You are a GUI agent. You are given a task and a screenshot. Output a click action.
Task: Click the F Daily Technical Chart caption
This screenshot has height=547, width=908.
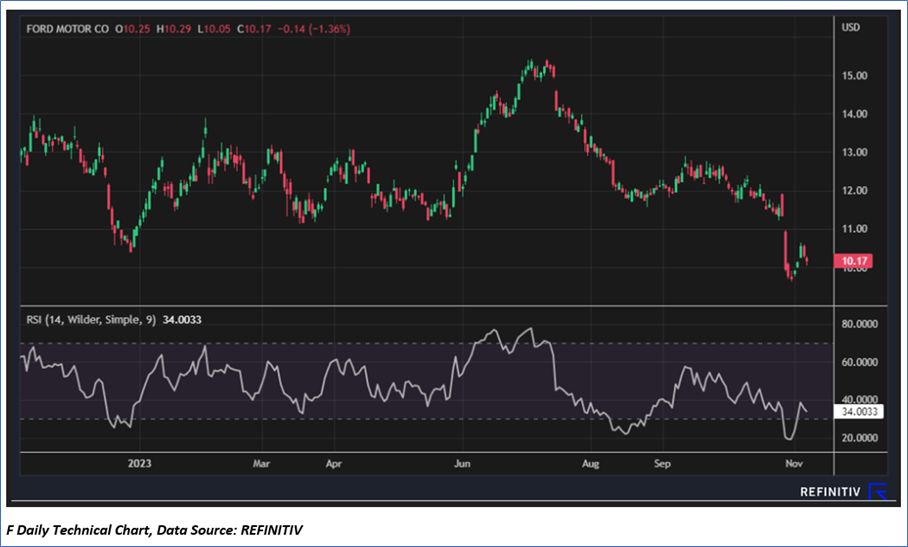[155, 530]
